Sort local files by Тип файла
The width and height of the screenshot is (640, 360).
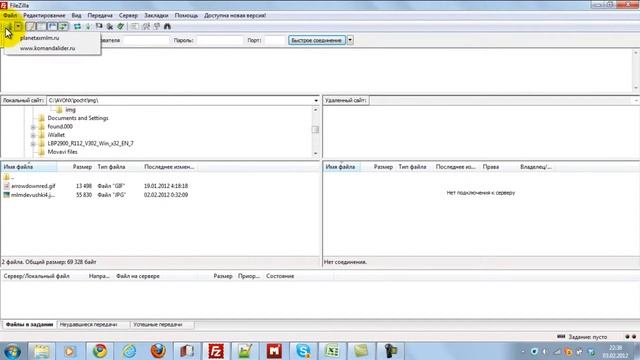(x=111, y=167)
